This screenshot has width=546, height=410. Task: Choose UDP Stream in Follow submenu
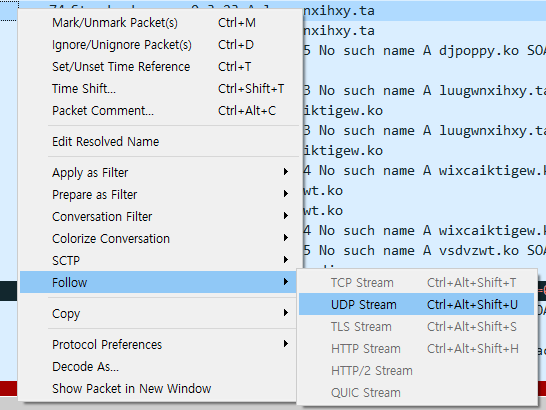click(416, 304)
